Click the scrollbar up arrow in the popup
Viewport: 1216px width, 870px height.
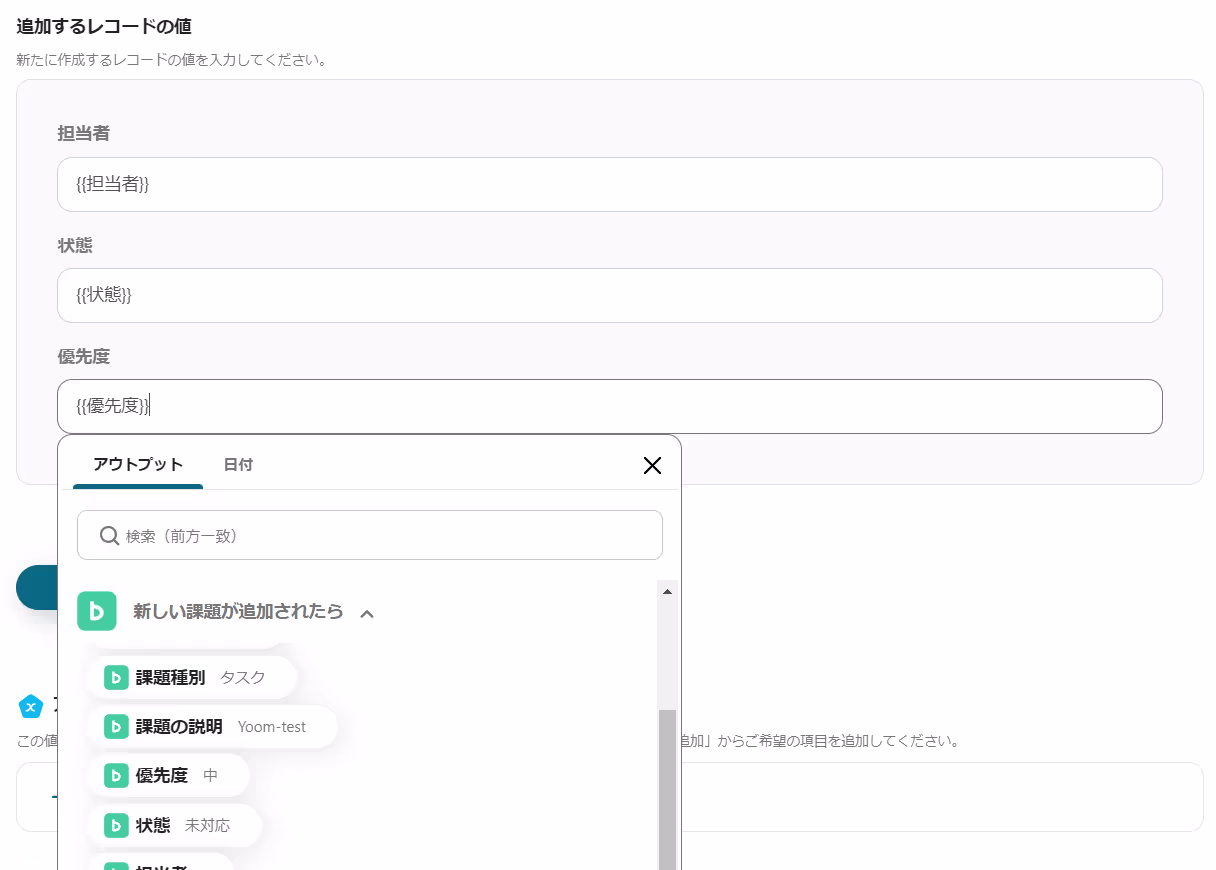click(667, 592)
